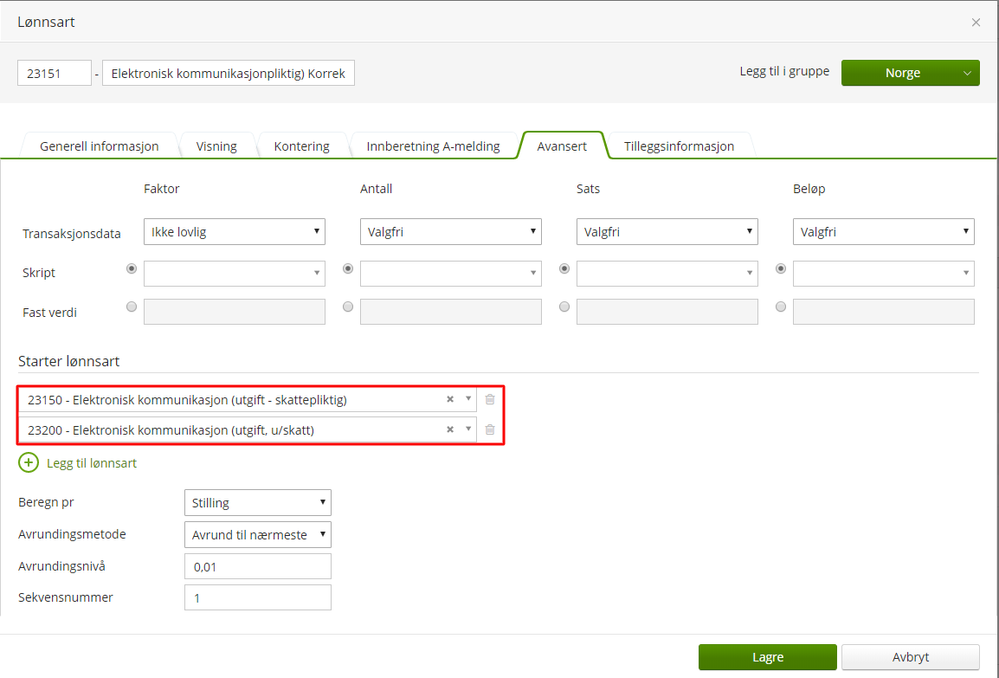This screenshot has height=678, width=999.
Task: Go to the Generell informasjon tab
Action: [99, 146]
